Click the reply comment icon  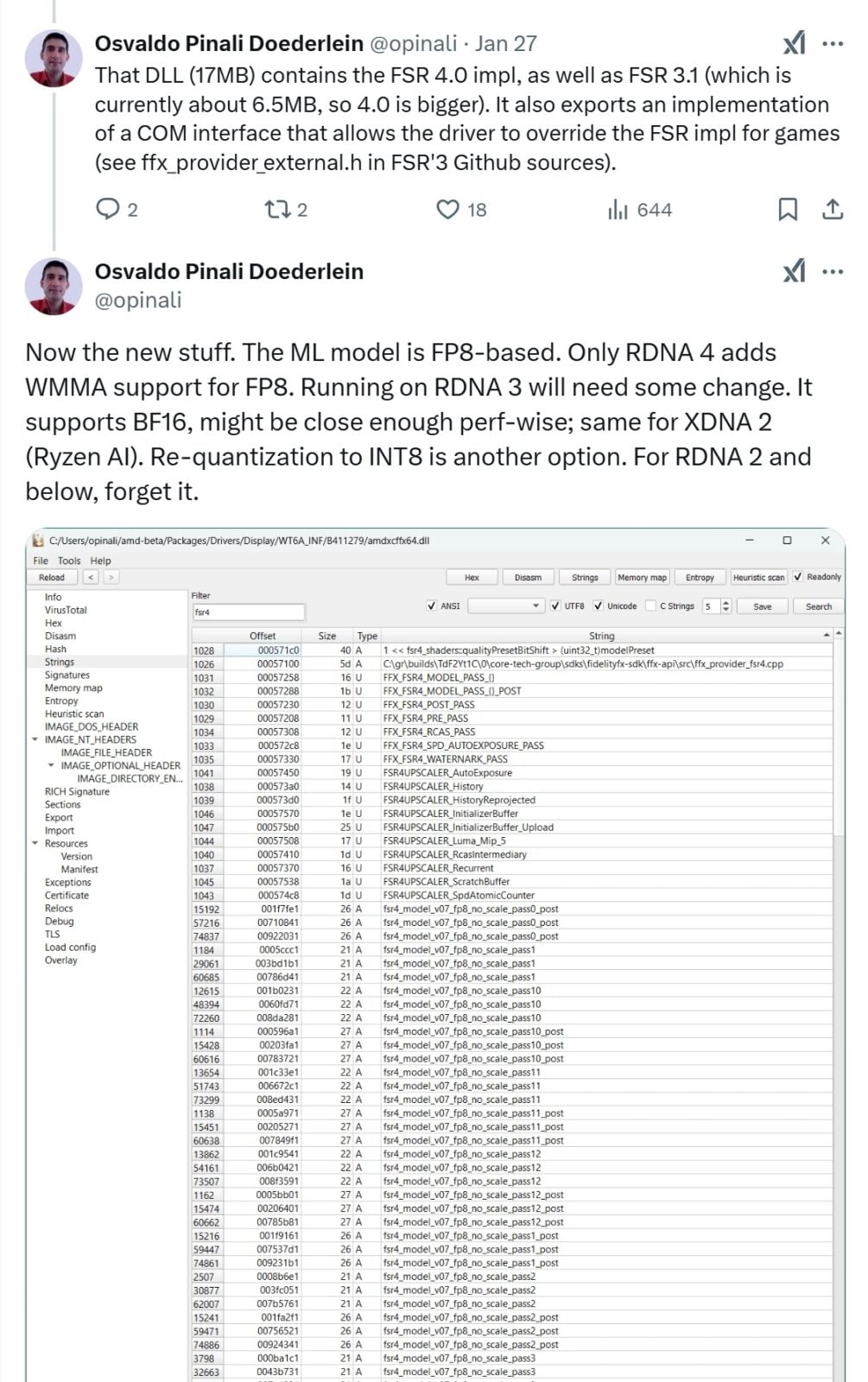pyautogui.click(x=107, y=209)
